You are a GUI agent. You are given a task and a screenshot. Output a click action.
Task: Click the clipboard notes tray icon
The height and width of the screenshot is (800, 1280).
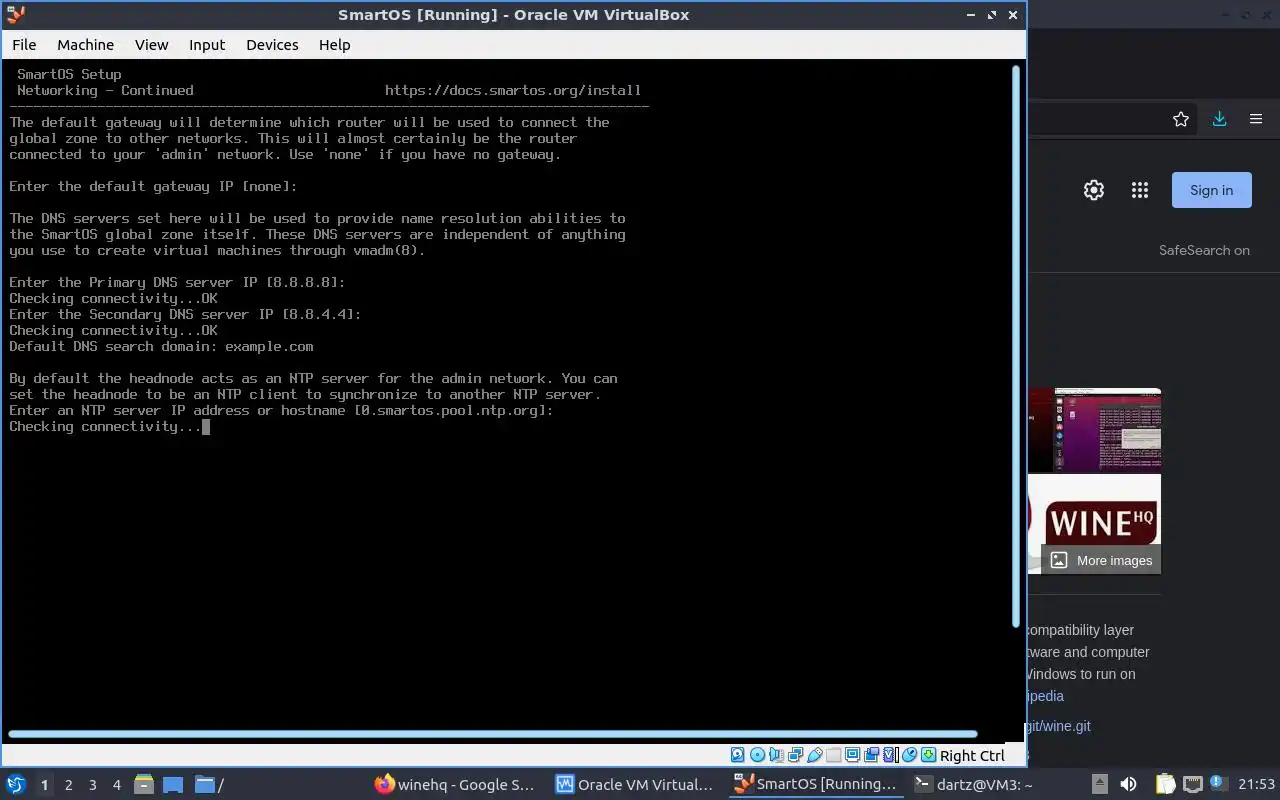[x=1165, y=784]
